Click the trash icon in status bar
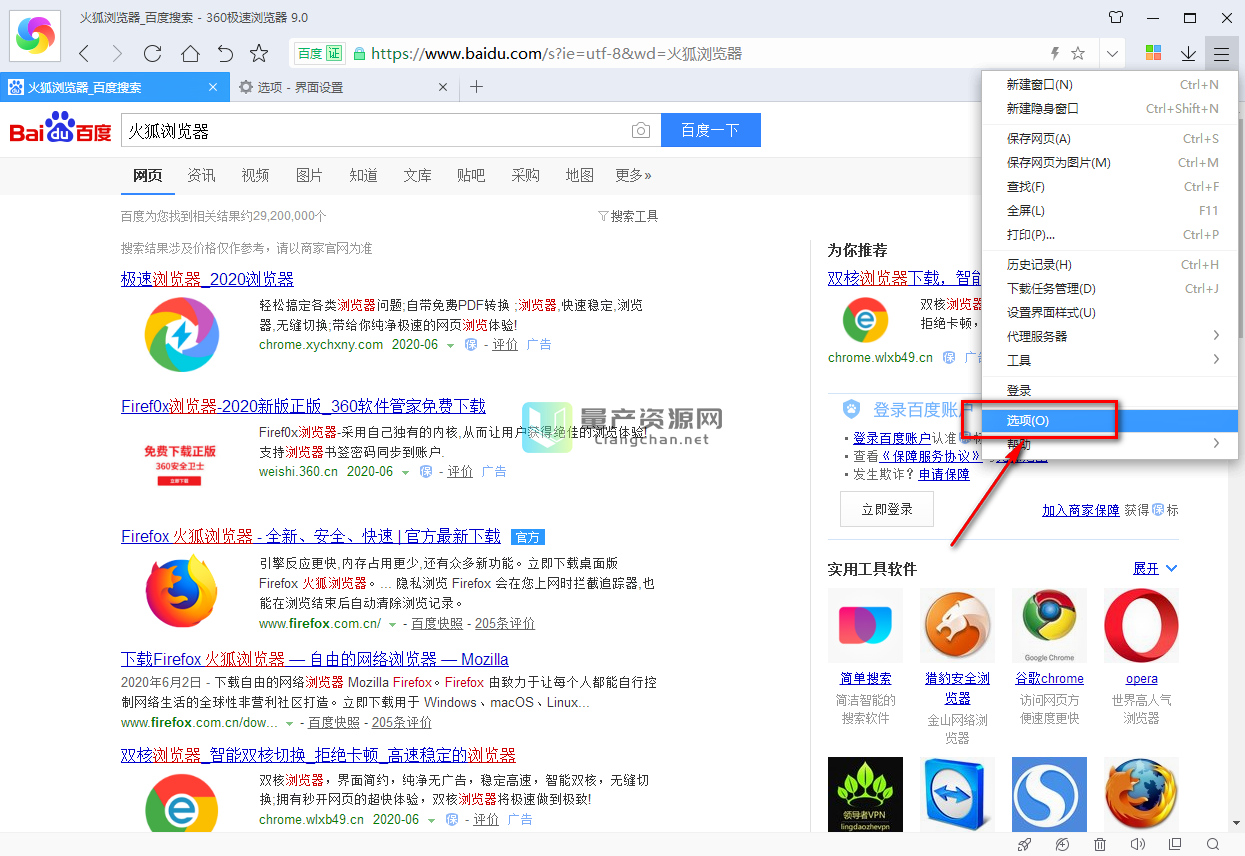 tap(1100, 845)
